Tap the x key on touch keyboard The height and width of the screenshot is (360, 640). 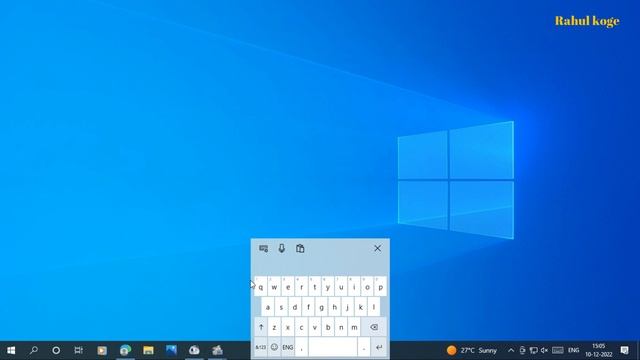click(288, 327)
